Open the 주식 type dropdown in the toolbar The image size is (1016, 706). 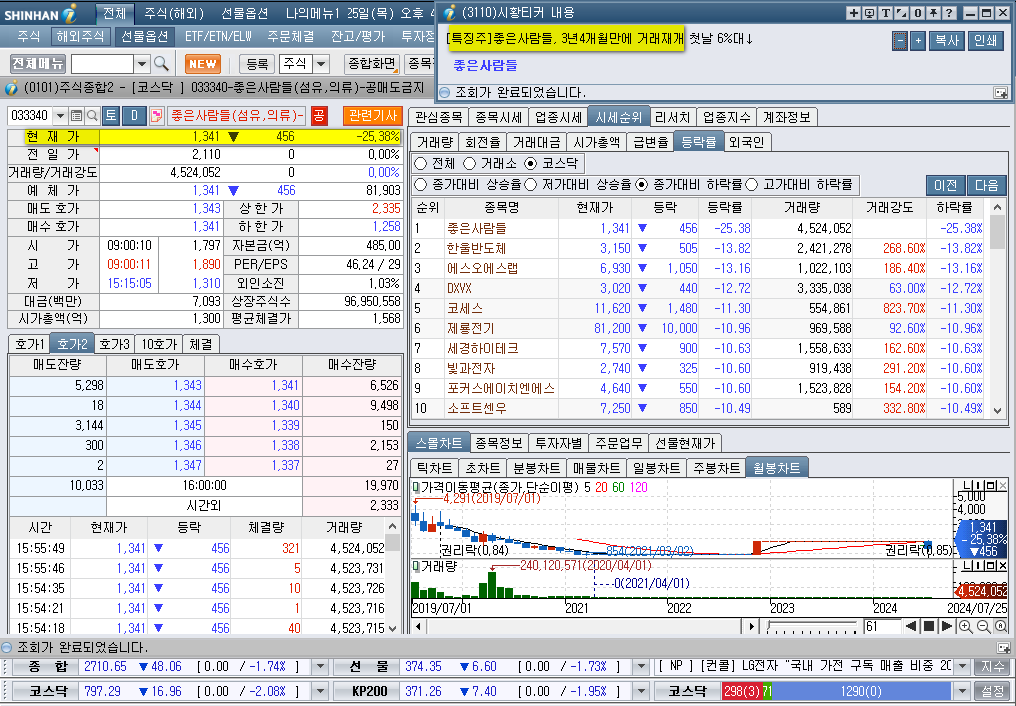point(321,63)
